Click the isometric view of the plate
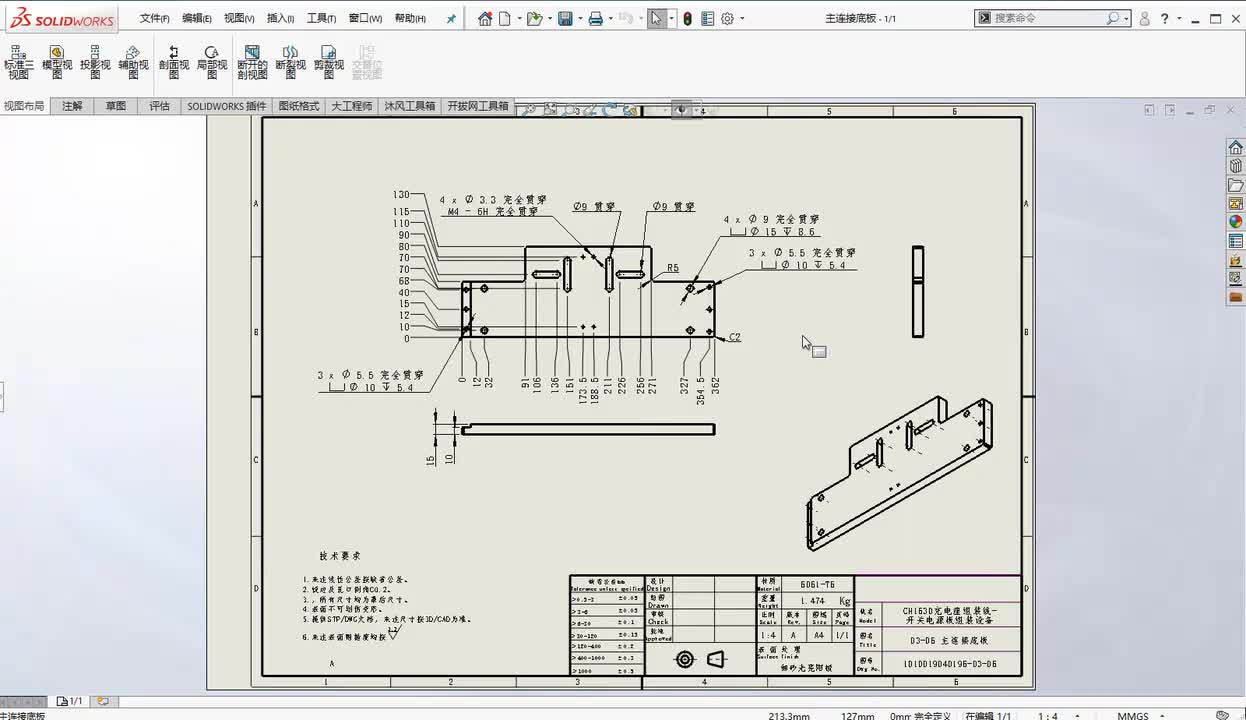 [x=899, y=473]
